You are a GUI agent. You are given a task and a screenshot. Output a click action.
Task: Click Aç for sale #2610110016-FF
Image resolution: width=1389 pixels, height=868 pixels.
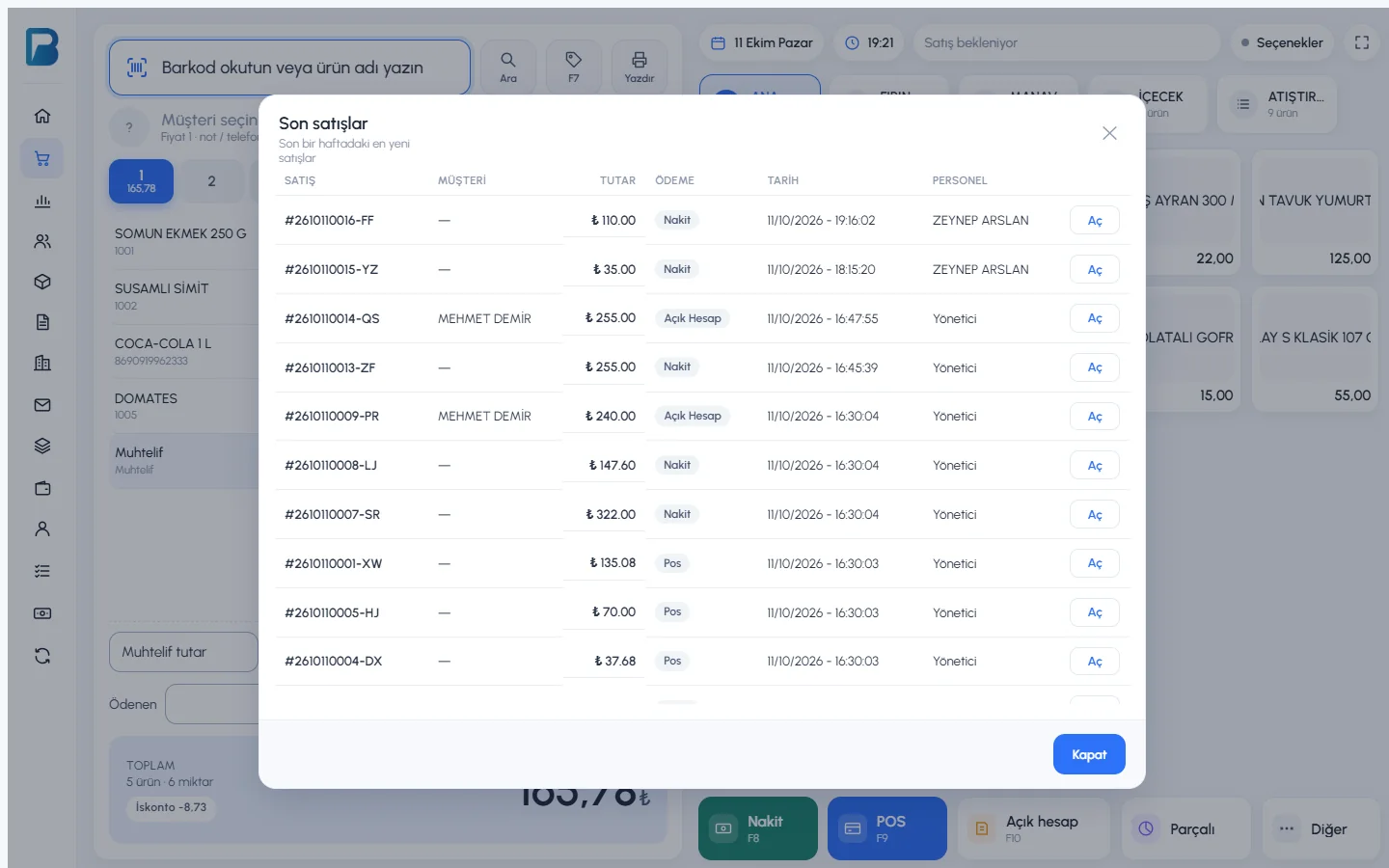click(x=1095, y=221)
